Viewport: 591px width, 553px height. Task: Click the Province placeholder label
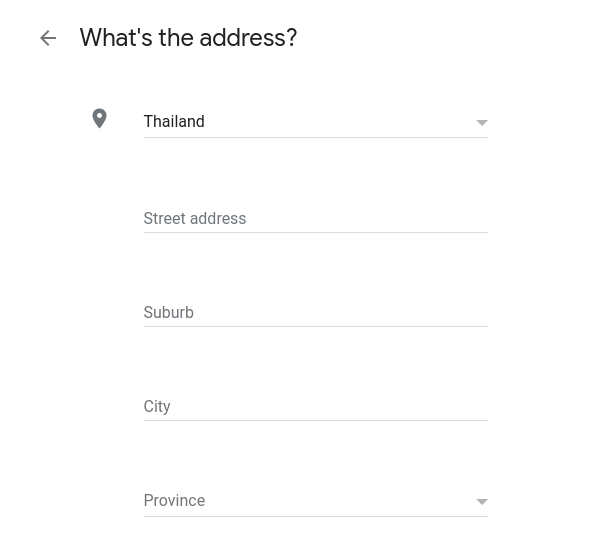[174, 501]
